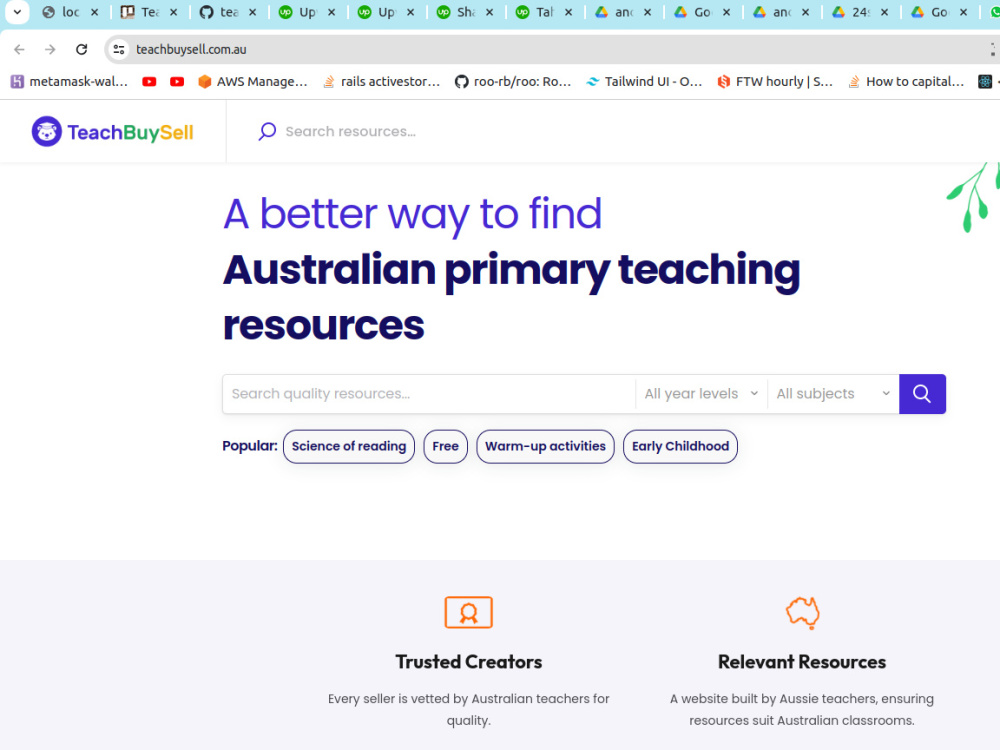
Task: Click the Relevant Resources Australia map icon
Action: pos(802,613)
